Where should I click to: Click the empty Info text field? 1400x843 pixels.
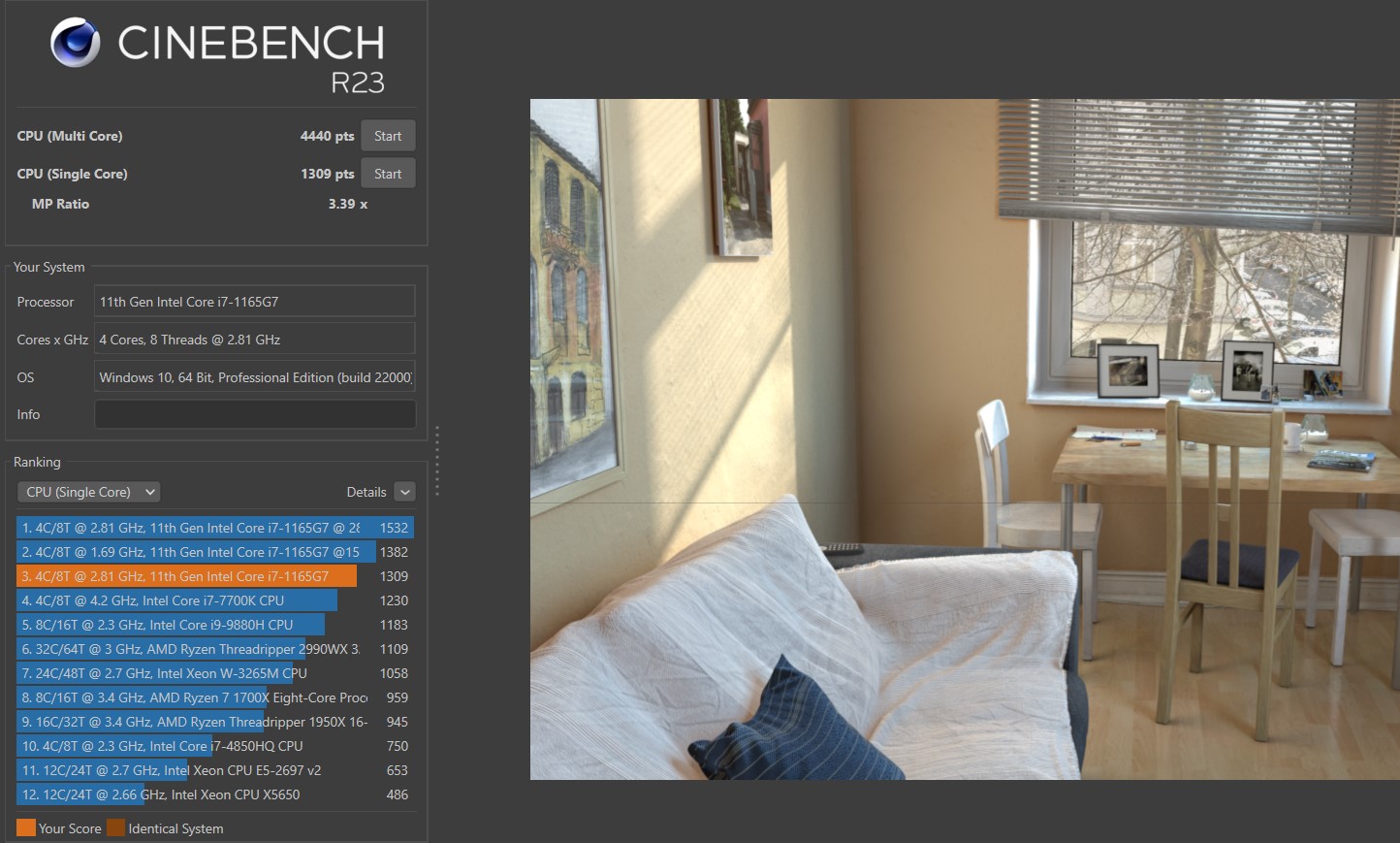click(254, 414)
